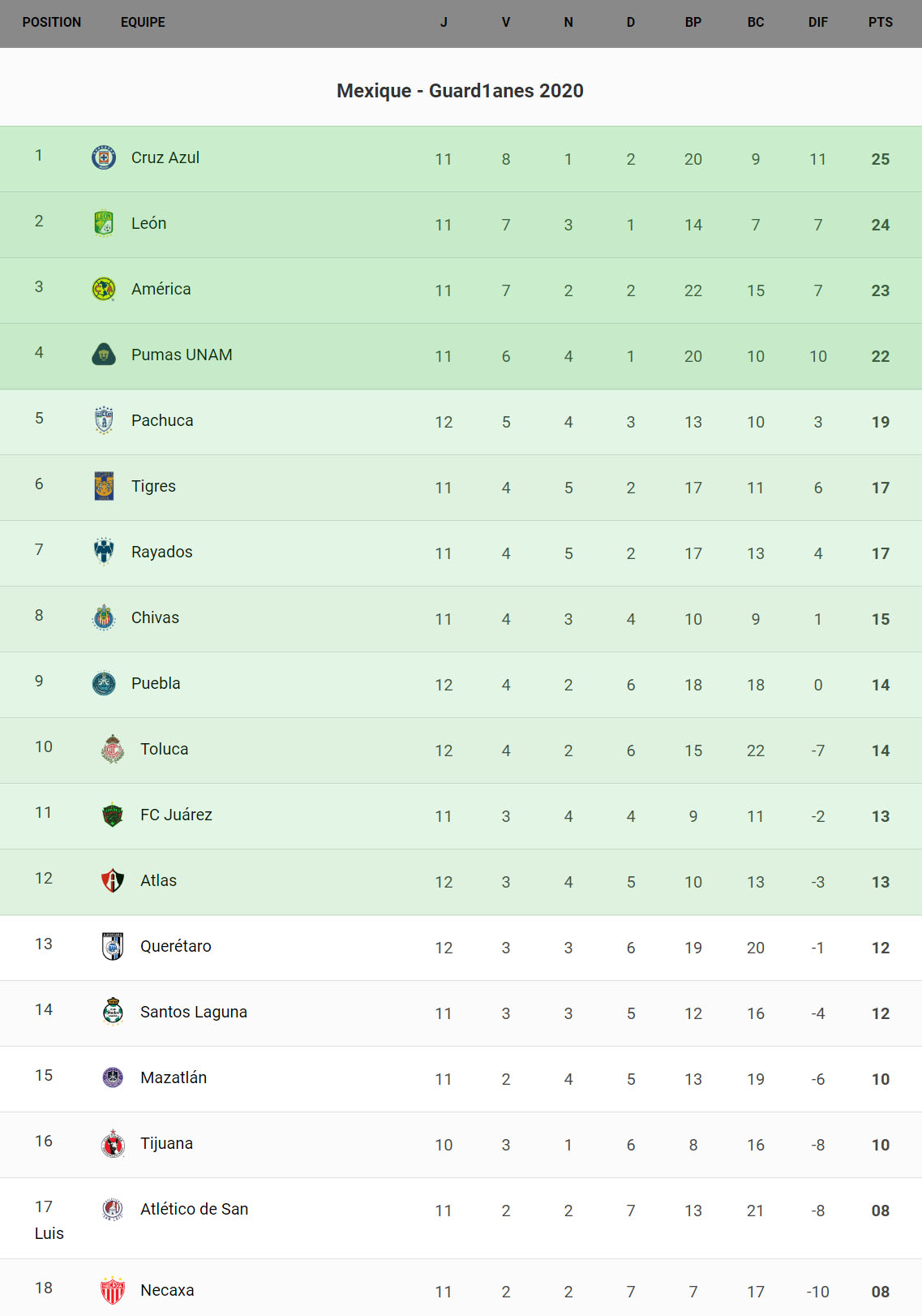Click the América club crest
The height and width of the screenshot is (1316, 922).
click(x=104, y=289)
